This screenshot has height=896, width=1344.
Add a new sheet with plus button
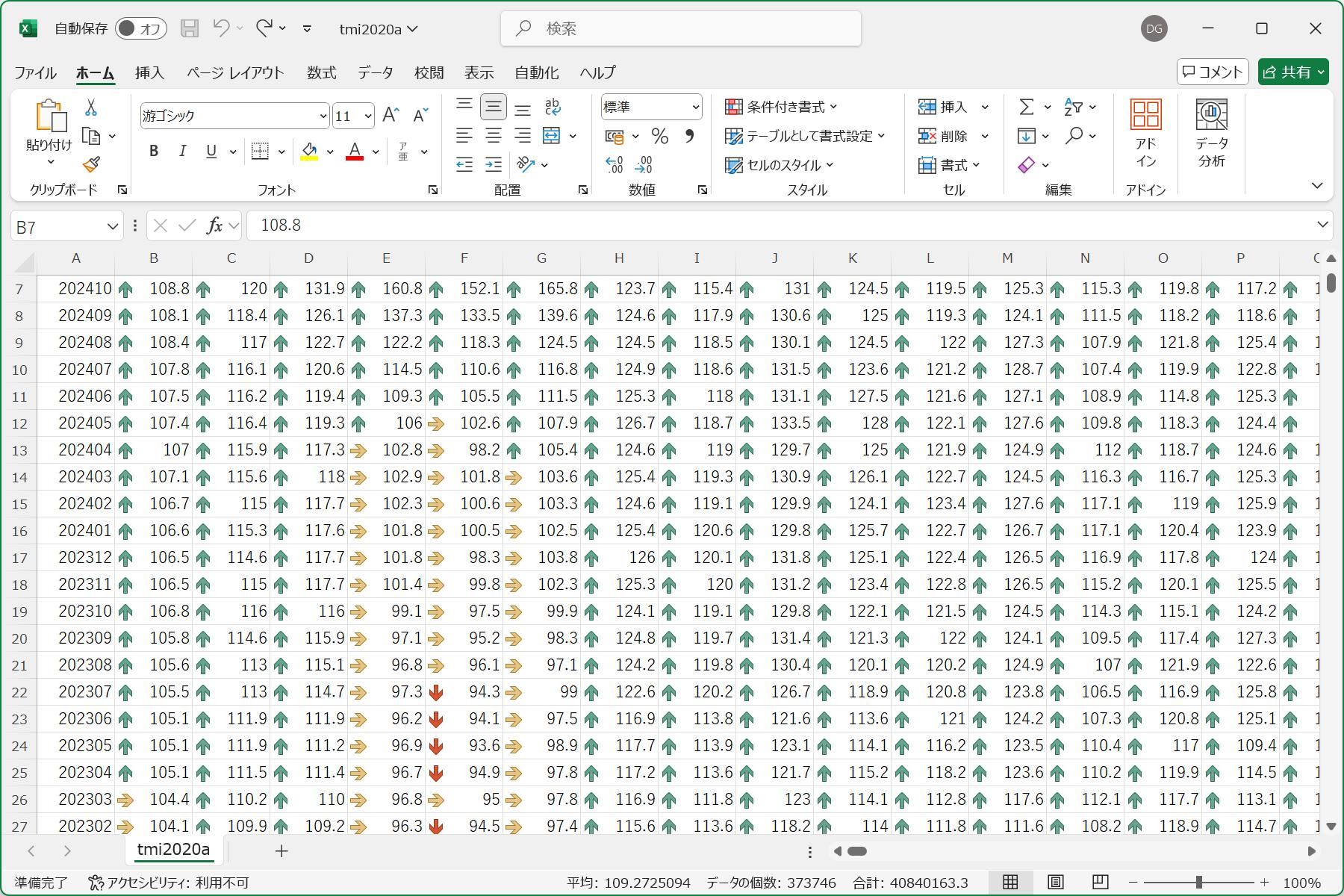pos(281,850)
